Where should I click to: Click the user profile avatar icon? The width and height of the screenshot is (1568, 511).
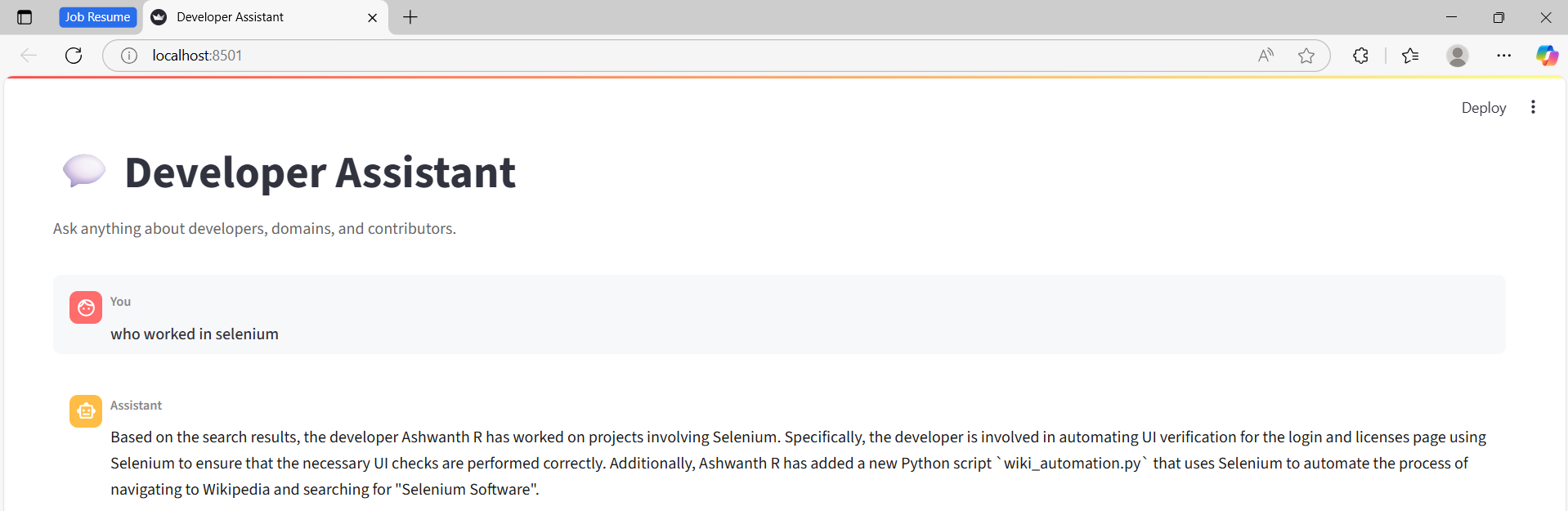(1457, 56)
